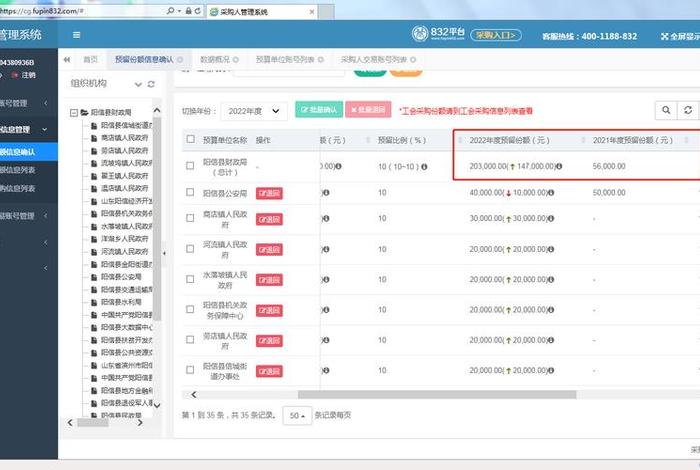Tick the checkbox for 水落坡镇人民政府 row
Viewport: 700px width, 470px height.
pos(190,279)
